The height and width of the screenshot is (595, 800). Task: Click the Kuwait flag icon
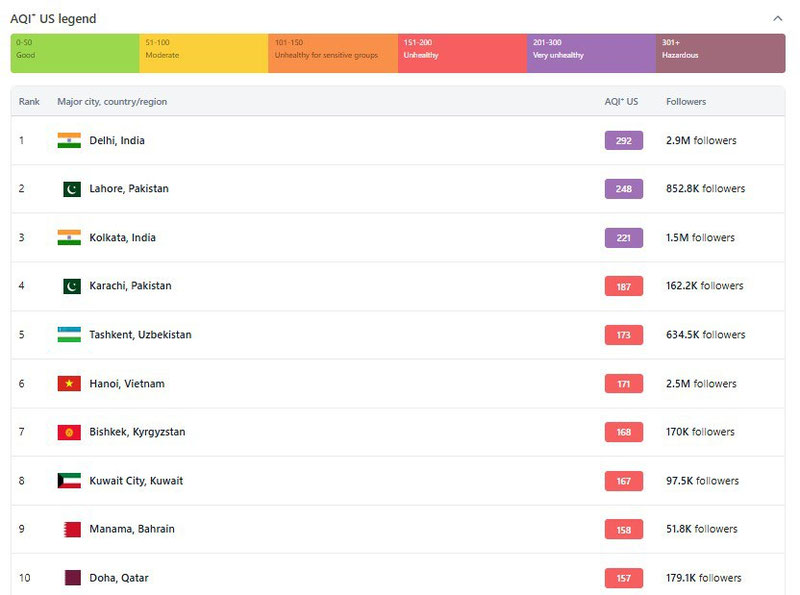(69, 481)
